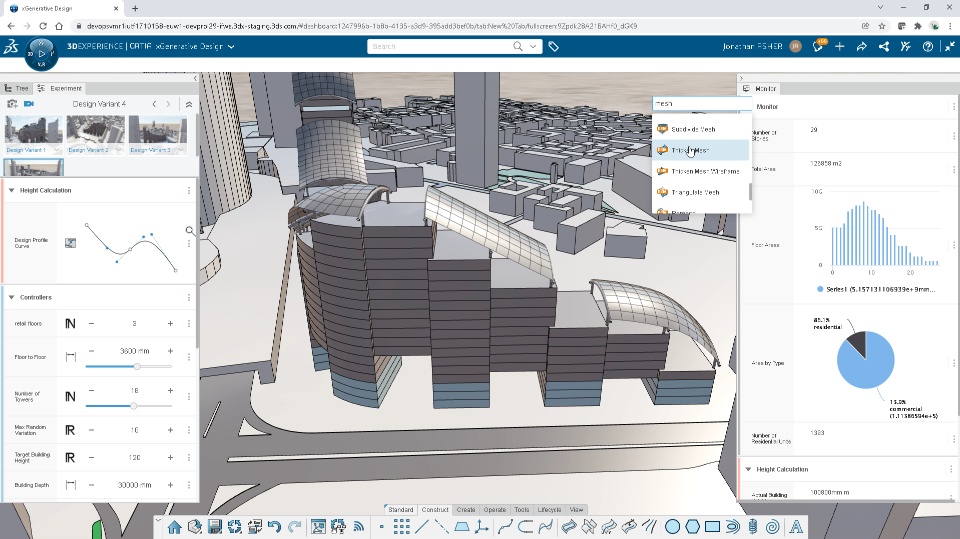Decrease Building Depth with minus button
960x539 pixels.
coord(91,485)
